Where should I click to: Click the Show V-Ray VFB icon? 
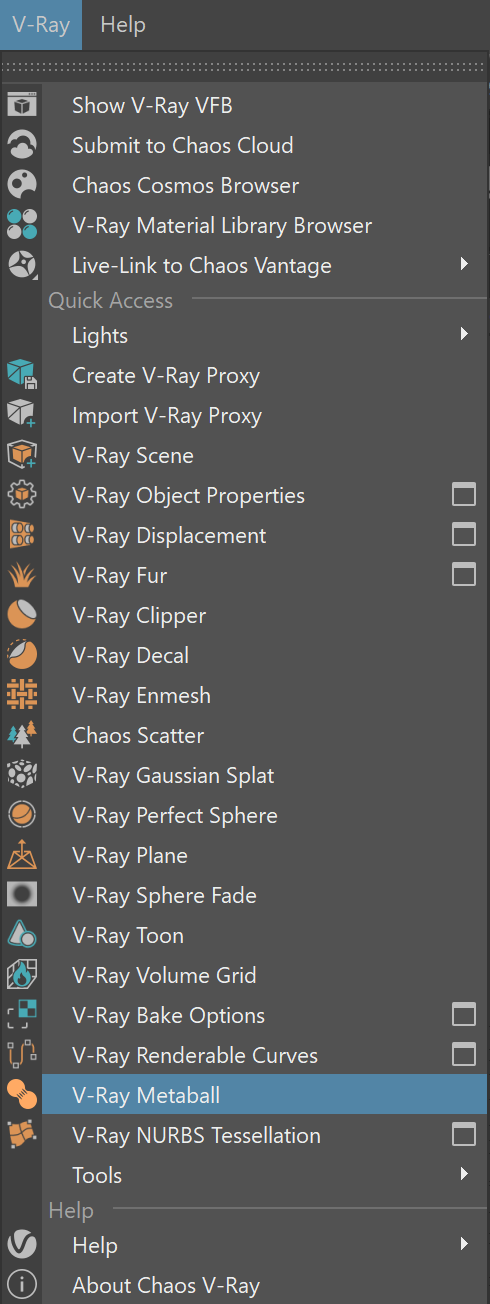point(22,105)
